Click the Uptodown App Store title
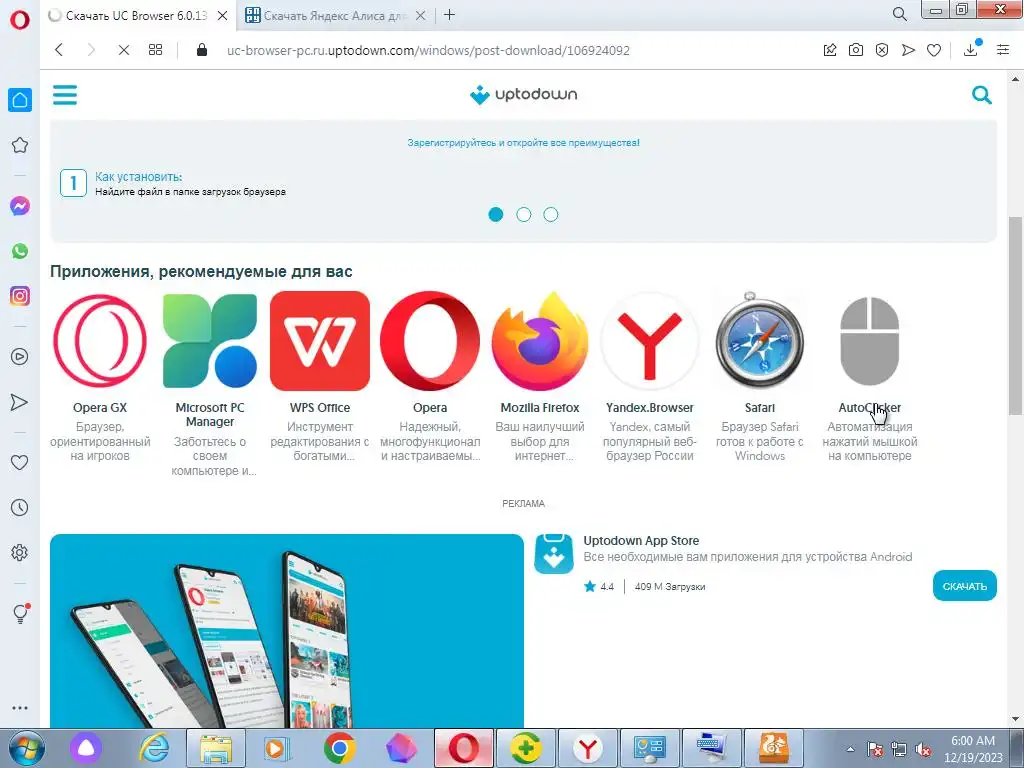This screenshot has width=1024, height=768. [641, 541]
